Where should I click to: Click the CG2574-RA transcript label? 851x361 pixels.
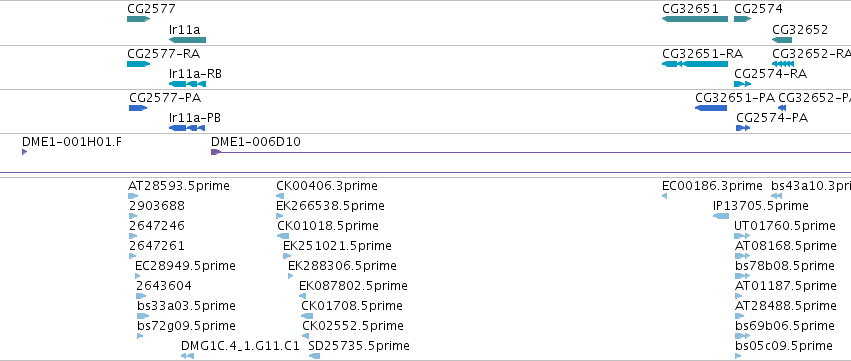pos(770,74)
